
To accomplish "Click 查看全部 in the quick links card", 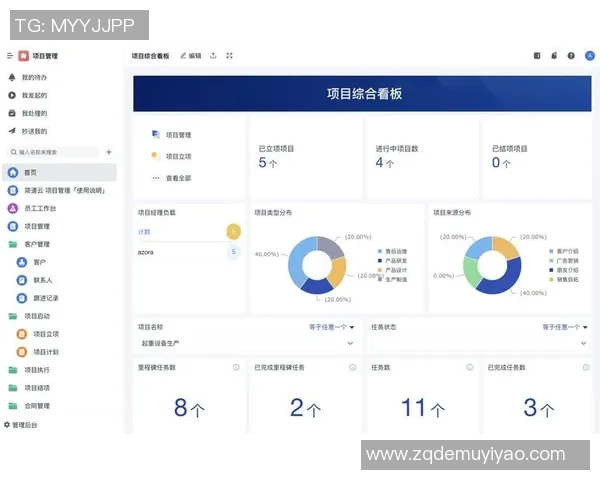I will (171, 178).
